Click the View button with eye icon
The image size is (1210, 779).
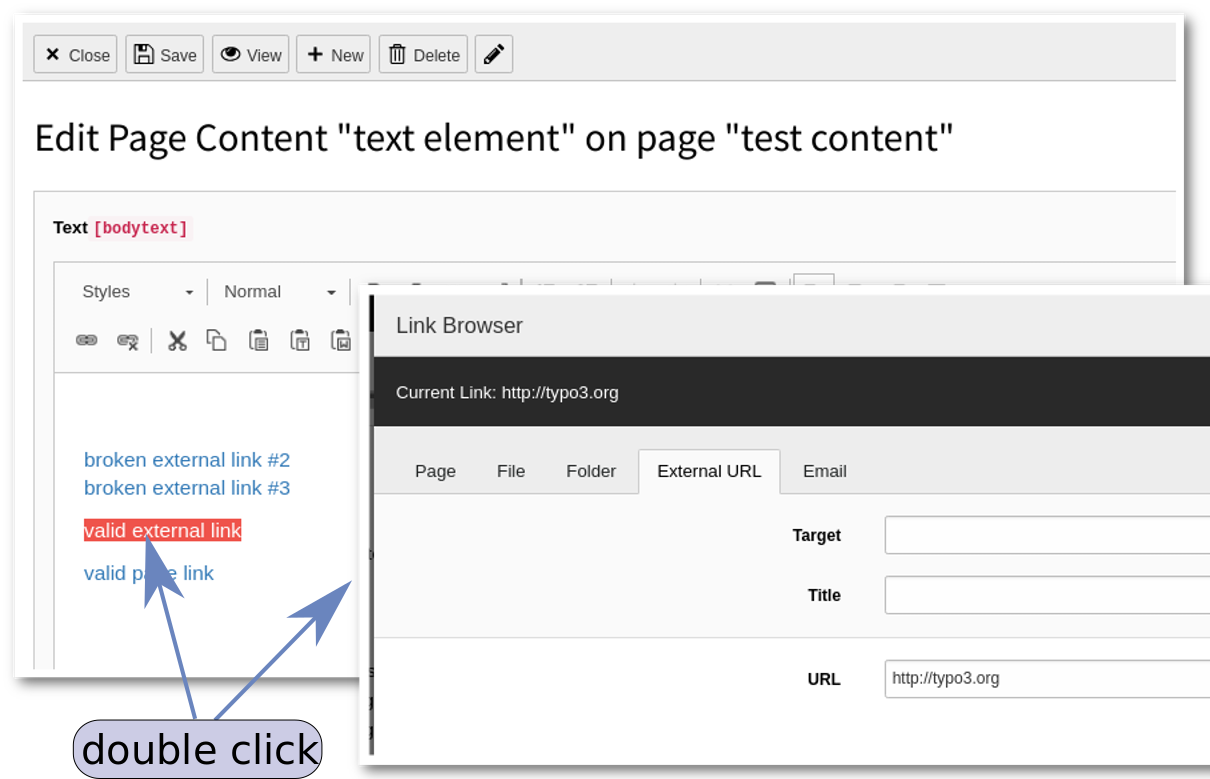(x=251, y=55)
